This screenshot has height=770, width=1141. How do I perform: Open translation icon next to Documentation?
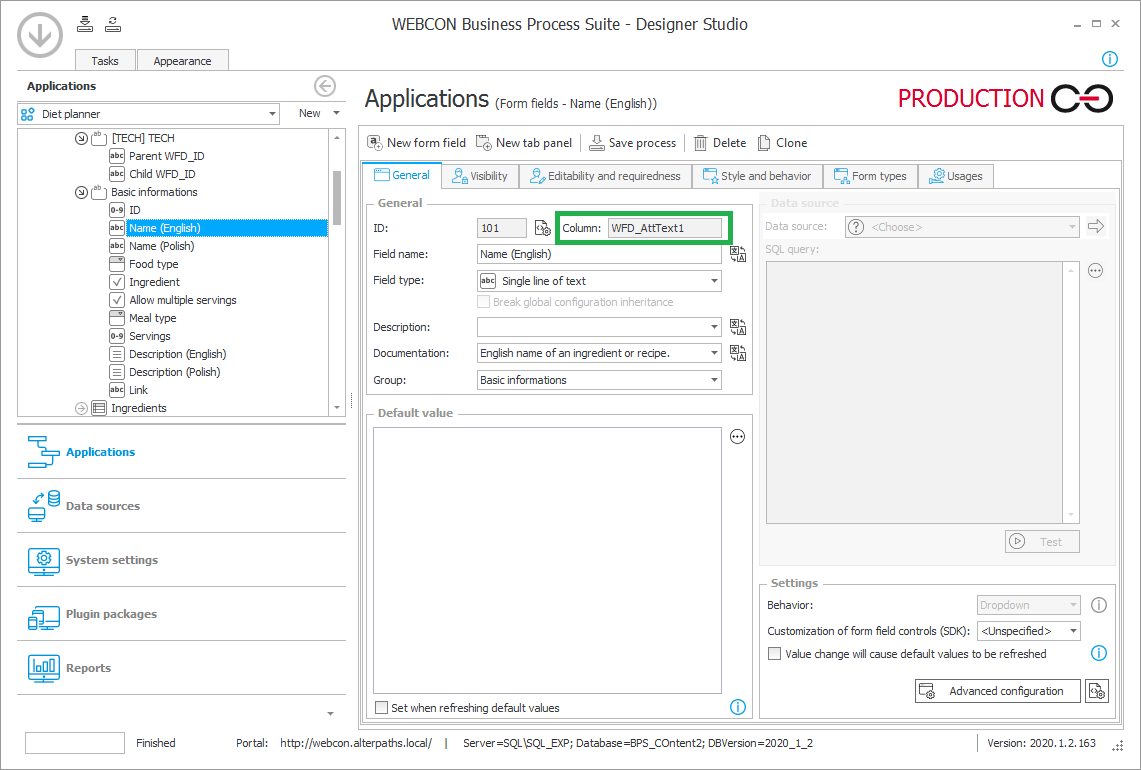click(738, 353)
